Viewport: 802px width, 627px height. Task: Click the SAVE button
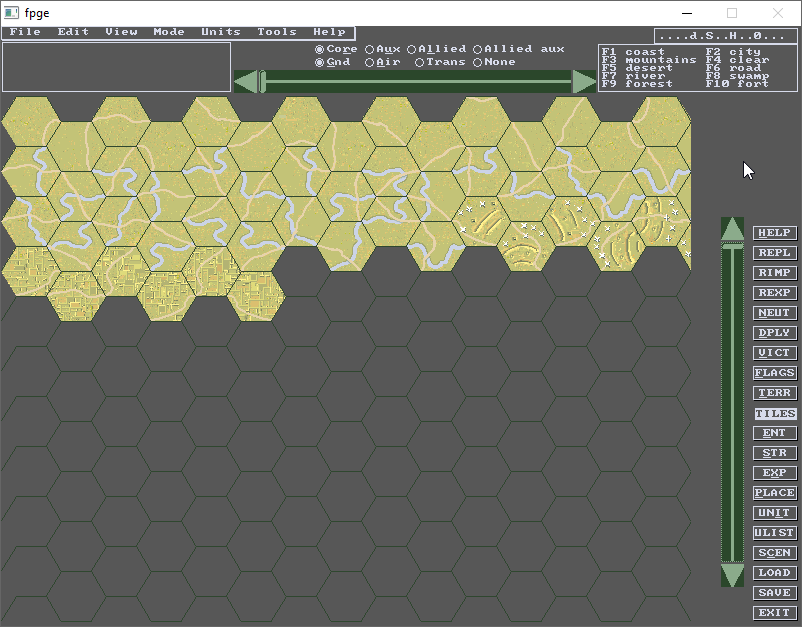pyautogui.click(x=775, y=593)
